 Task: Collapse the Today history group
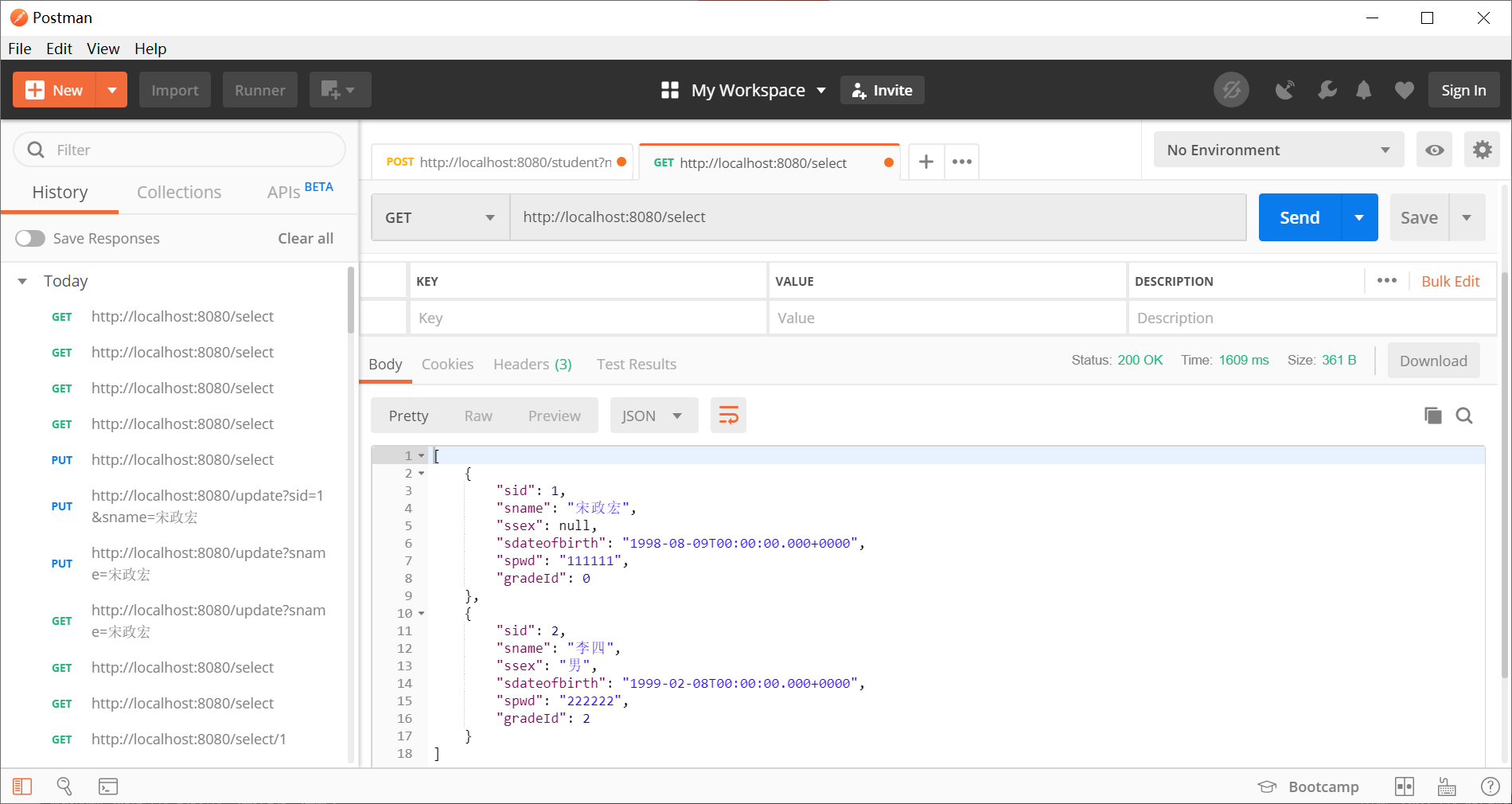(23, 281)
